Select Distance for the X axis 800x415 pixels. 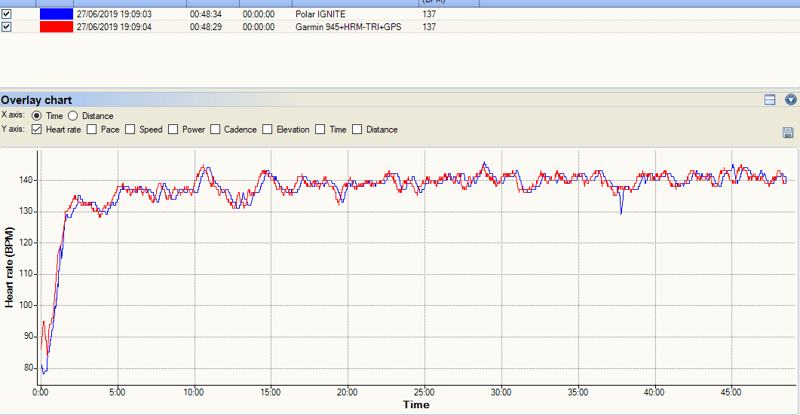[73, 116]
